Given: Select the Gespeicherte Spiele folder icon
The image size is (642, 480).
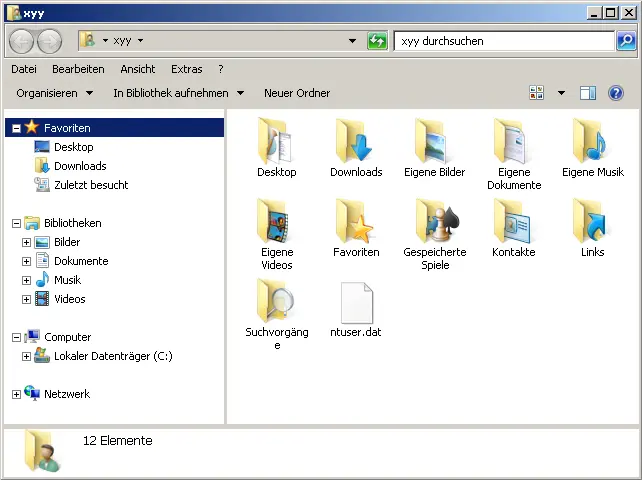Looking at the screenshot, I should click(435, 221).
